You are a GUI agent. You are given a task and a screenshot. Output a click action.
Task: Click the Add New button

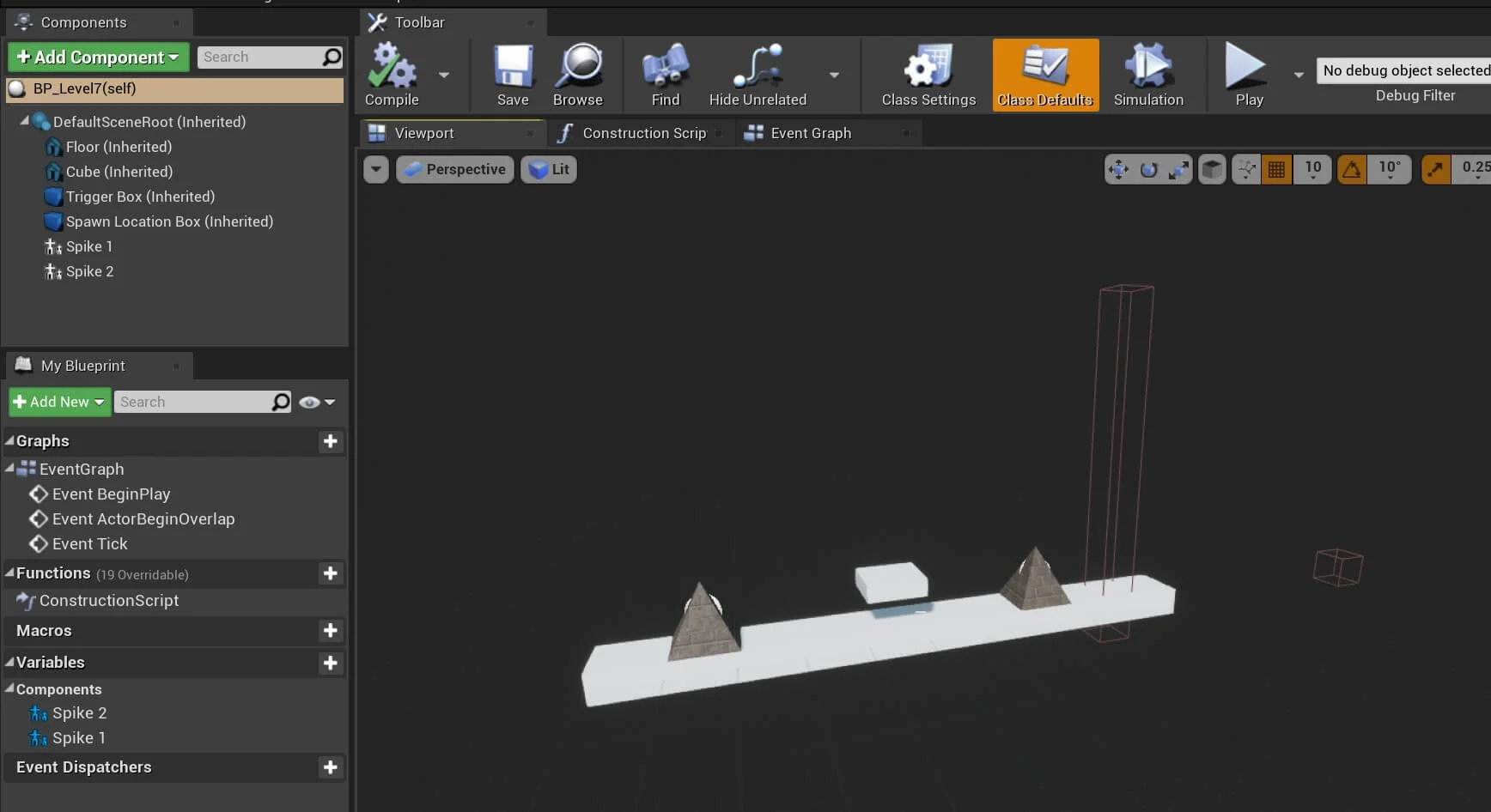[x=59, y=402]
